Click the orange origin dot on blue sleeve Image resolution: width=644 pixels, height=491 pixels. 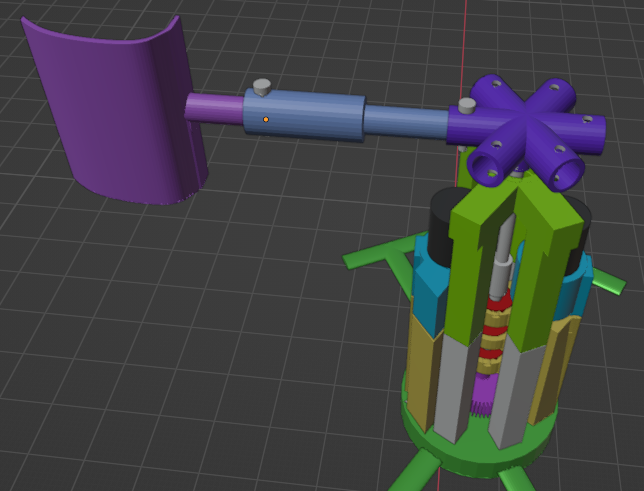(x=266, y=120)
